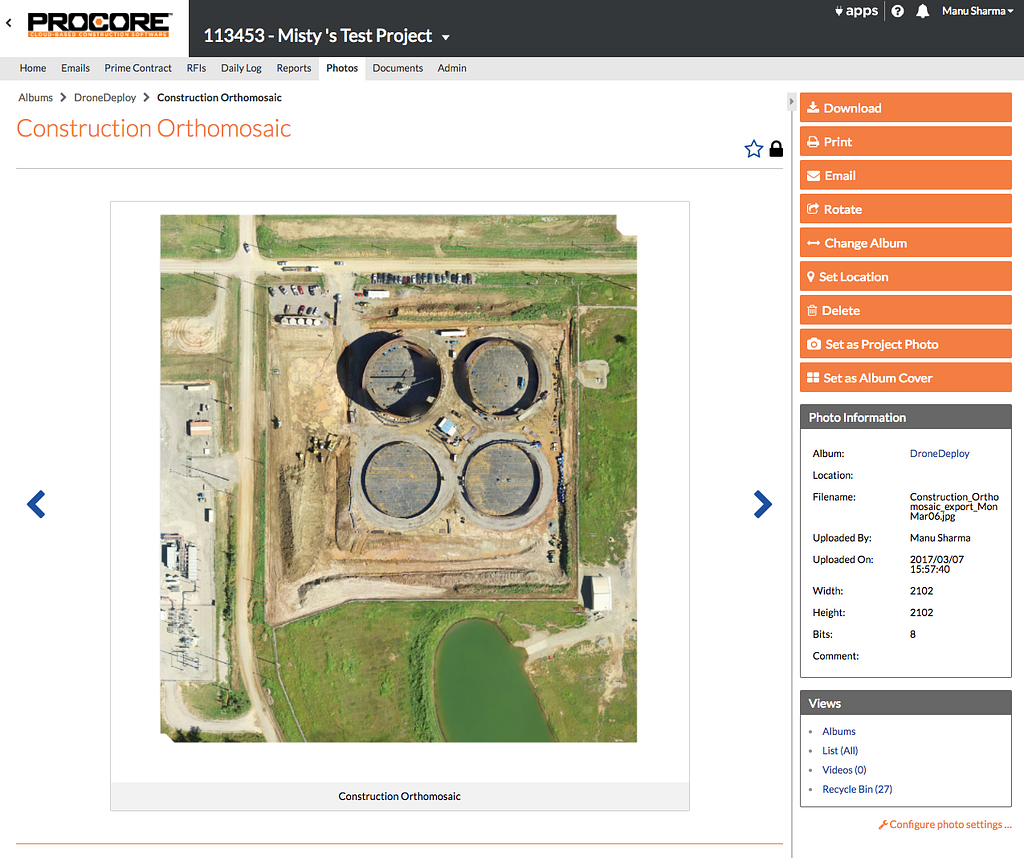Open the Recycle Bin (27) link

coord(857,789)
